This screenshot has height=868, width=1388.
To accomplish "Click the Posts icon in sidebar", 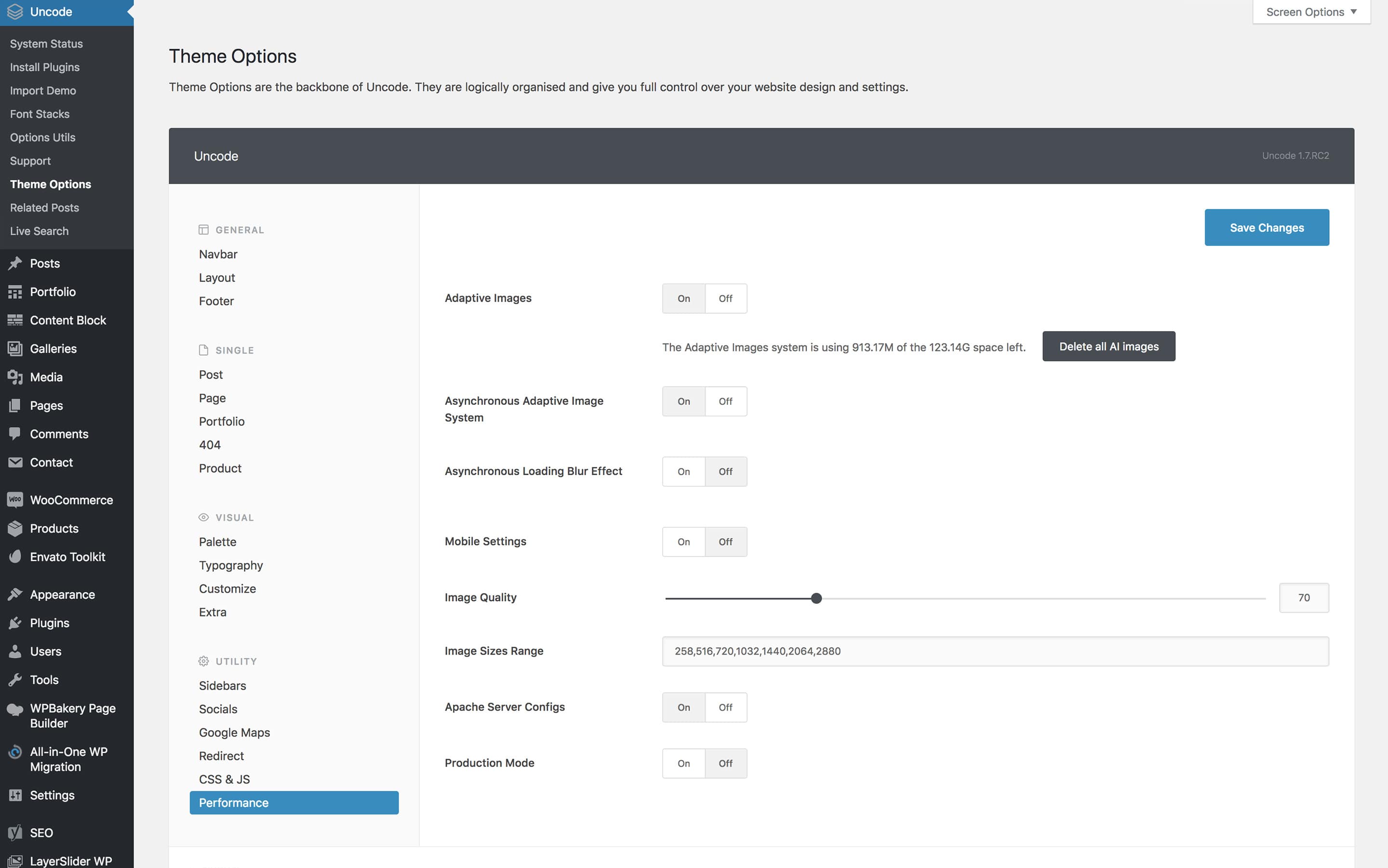I will (x=15, y=263).
